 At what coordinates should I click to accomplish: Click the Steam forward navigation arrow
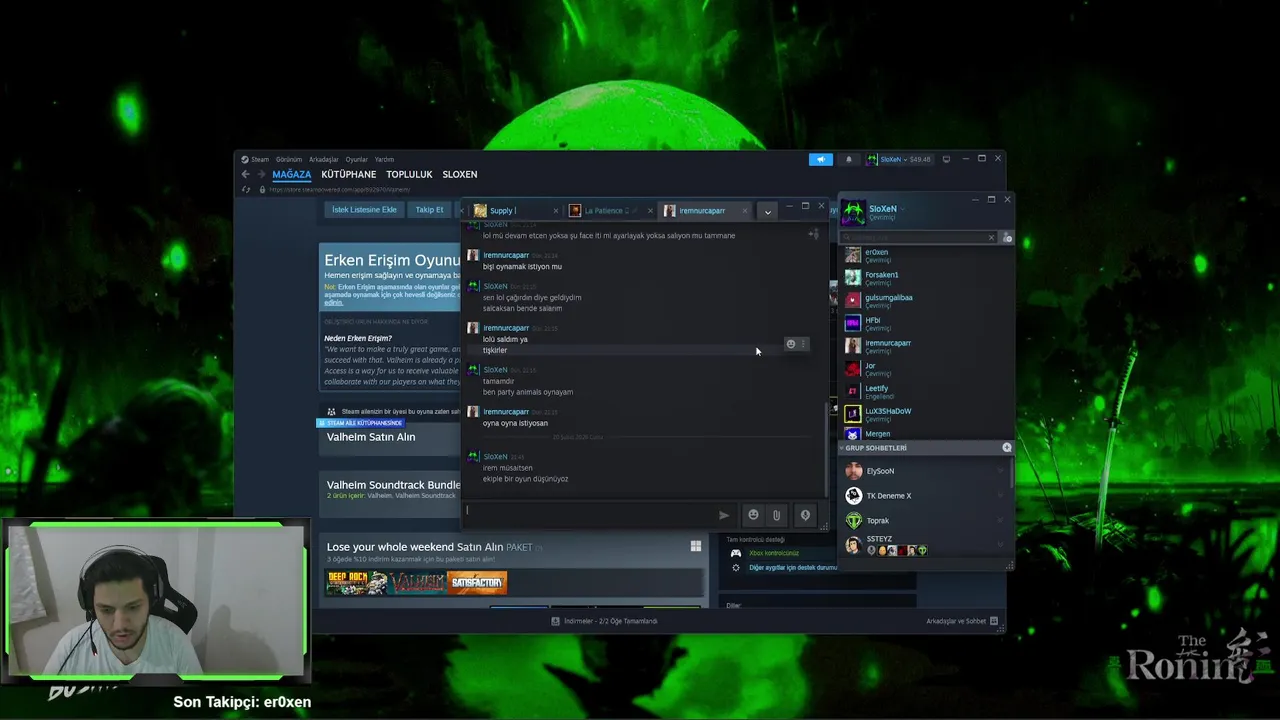(260, 174)
